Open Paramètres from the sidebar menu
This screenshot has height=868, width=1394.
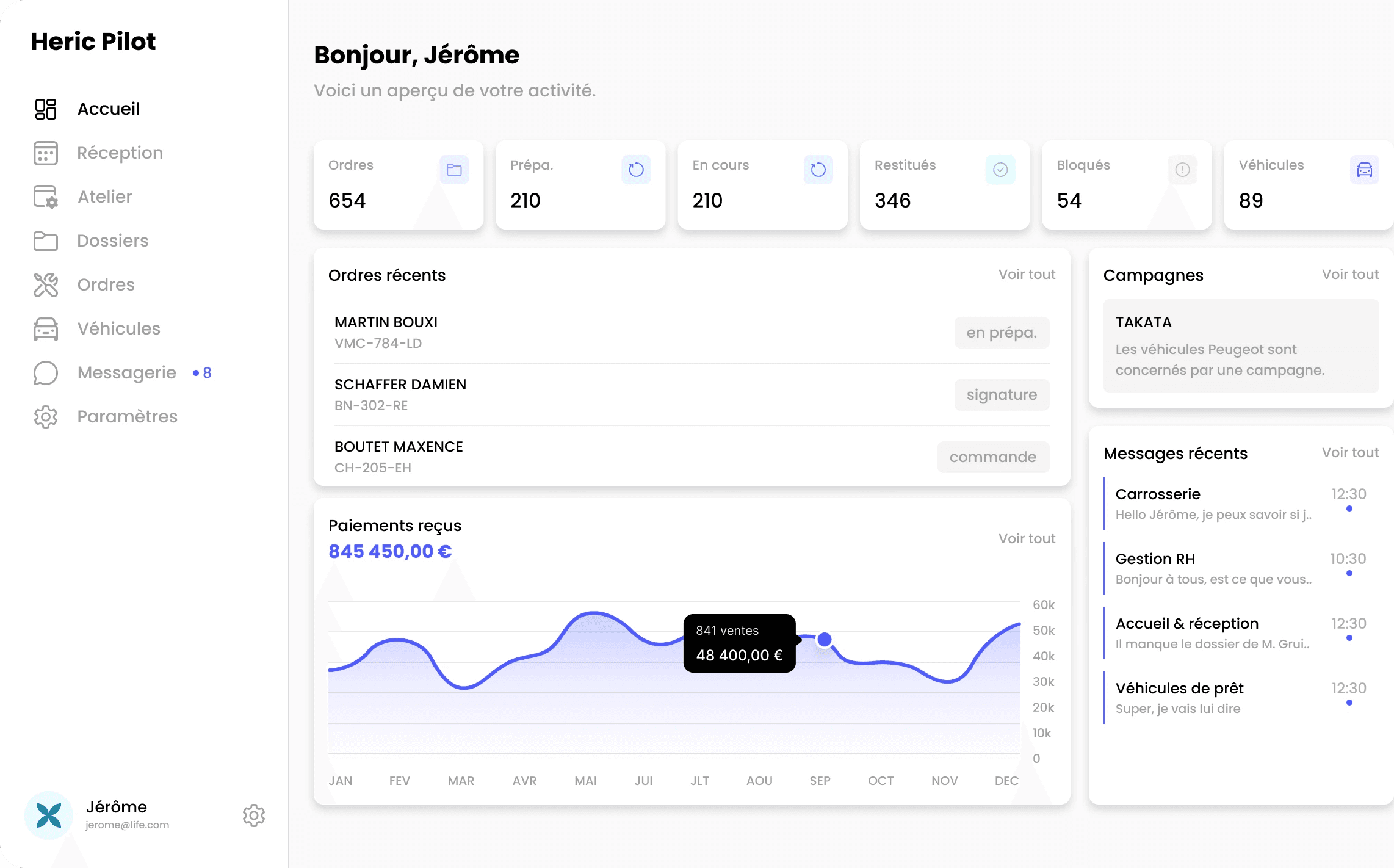coord(45,416)
